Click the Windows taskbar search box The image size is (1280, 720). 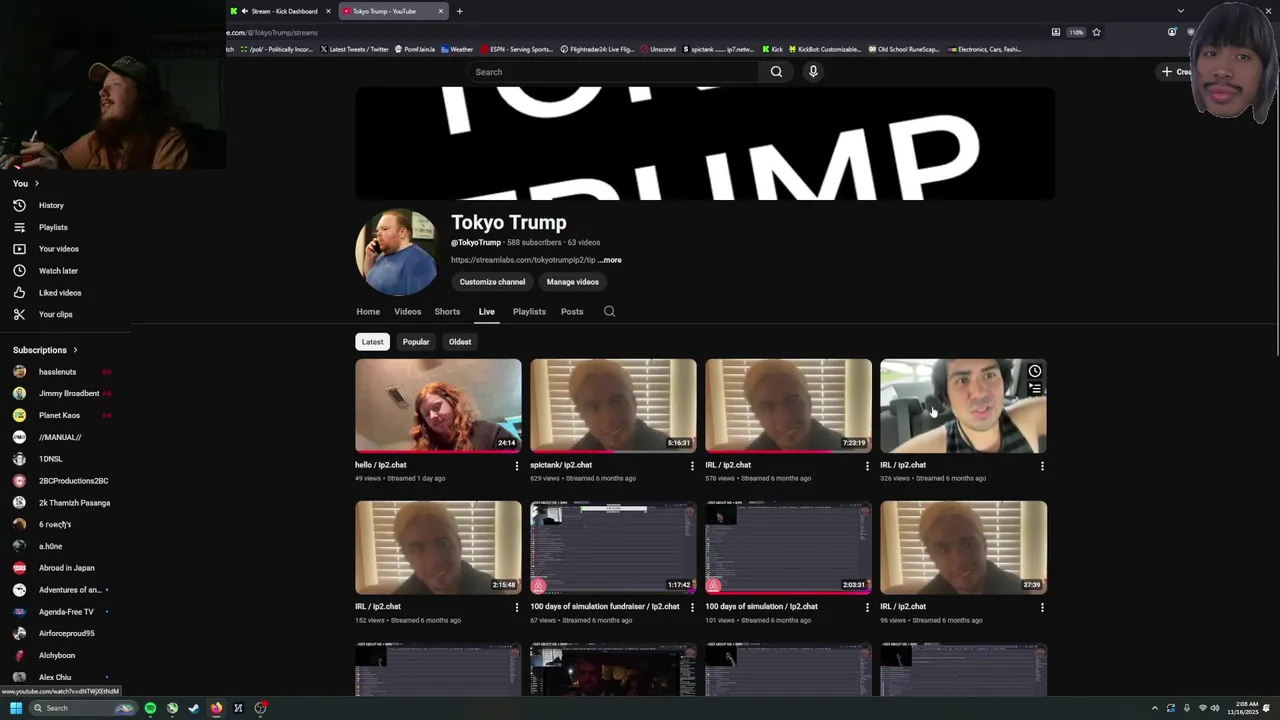pyautogui.click(x=82, y=708)
